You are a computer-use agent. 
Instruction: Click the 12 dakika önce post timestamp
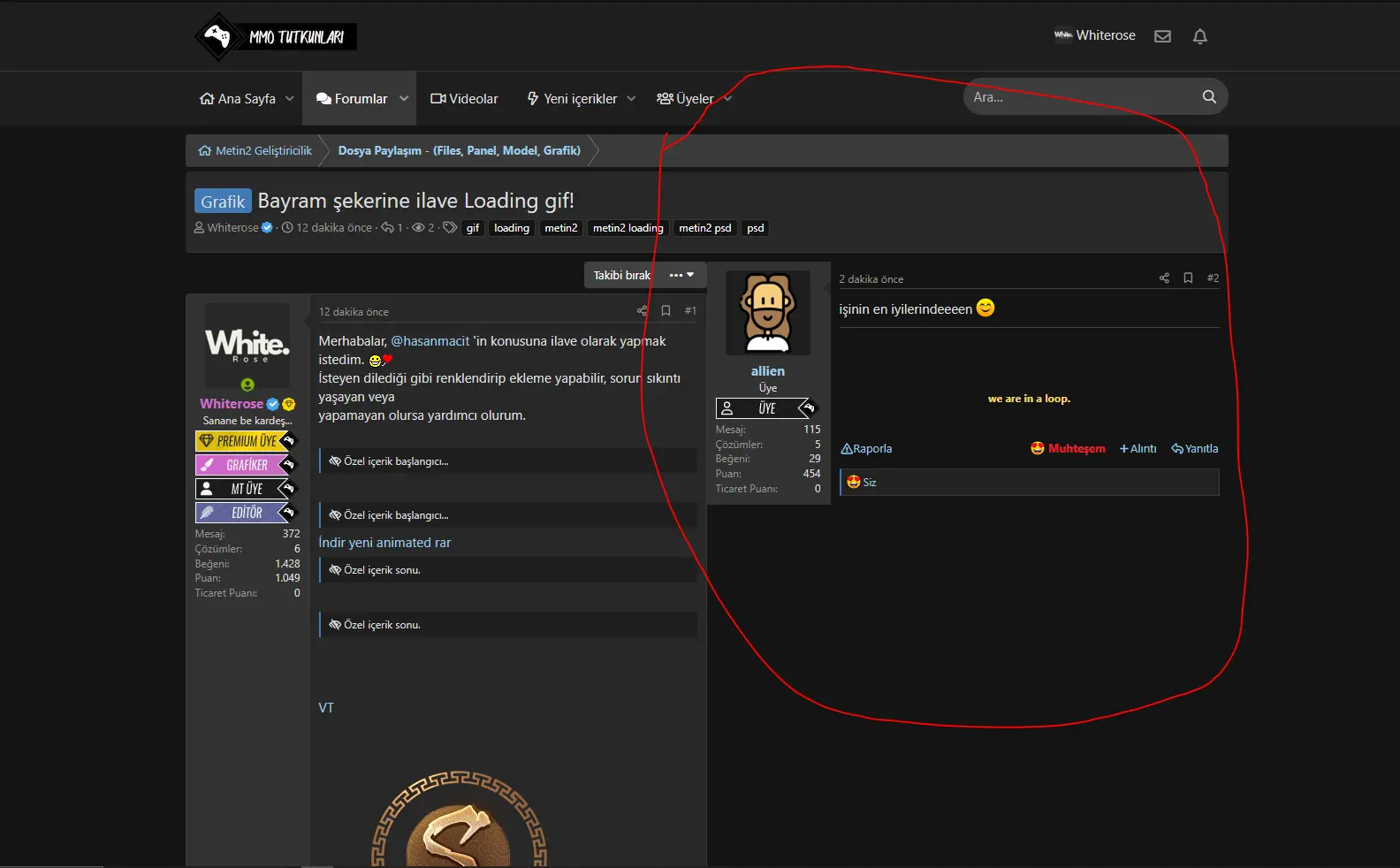point(354,312)
